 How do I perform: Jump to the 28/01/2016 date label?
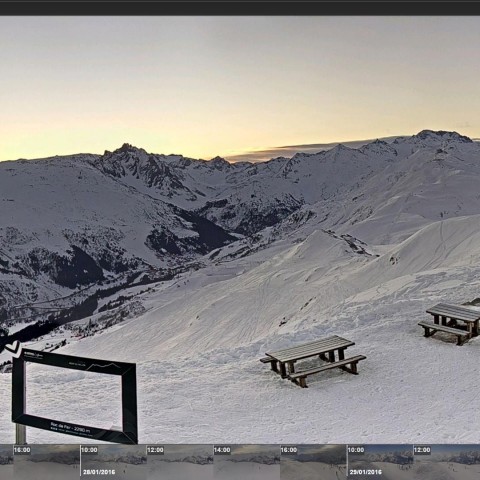pos(99,472)
